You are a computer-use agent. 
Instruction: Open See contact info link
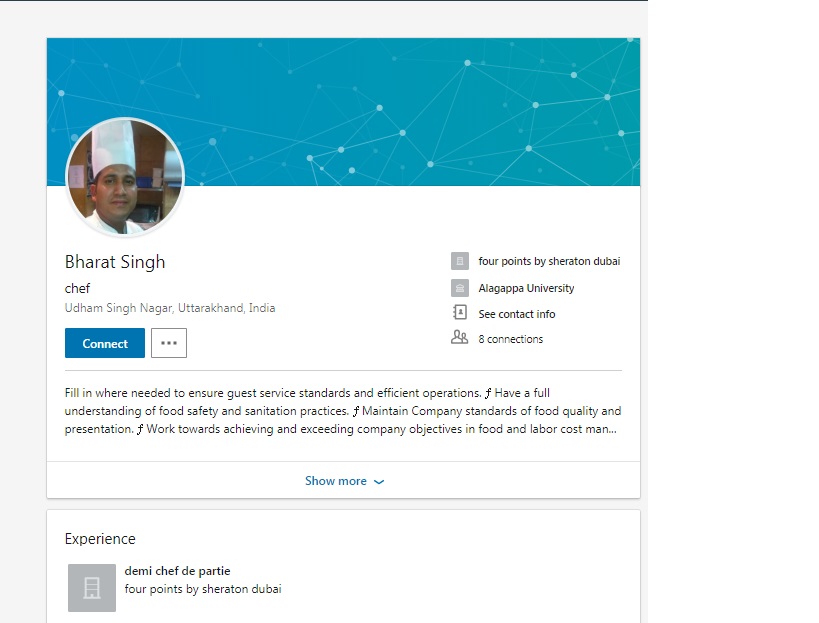tap(516, 314)
